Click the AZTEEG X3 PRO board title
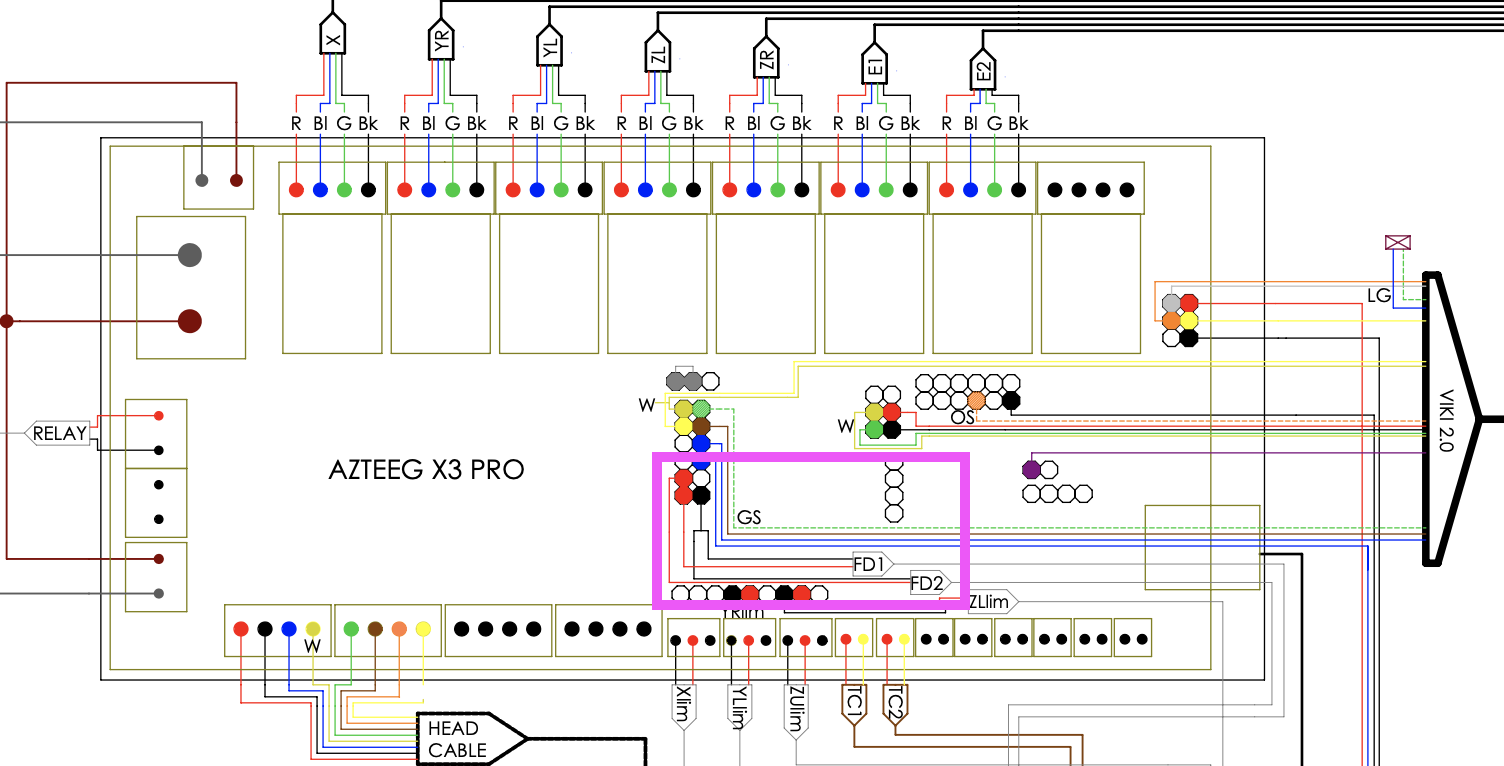1504x766 pixels. point(426,470)
